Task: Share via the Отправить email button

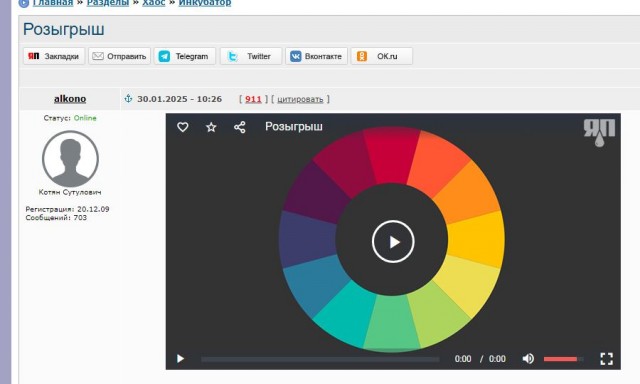Action: coord(119,56)
